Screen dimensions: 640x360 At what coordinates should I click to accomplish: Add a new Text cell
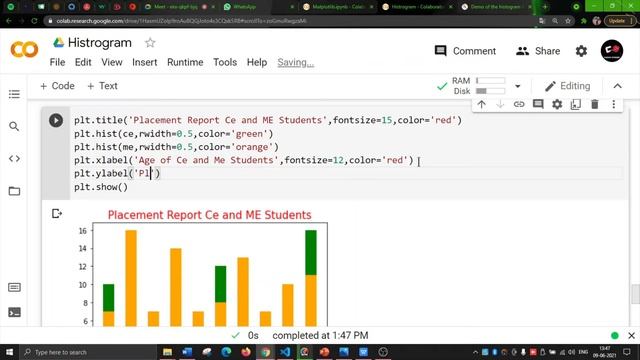pos(102,86)
